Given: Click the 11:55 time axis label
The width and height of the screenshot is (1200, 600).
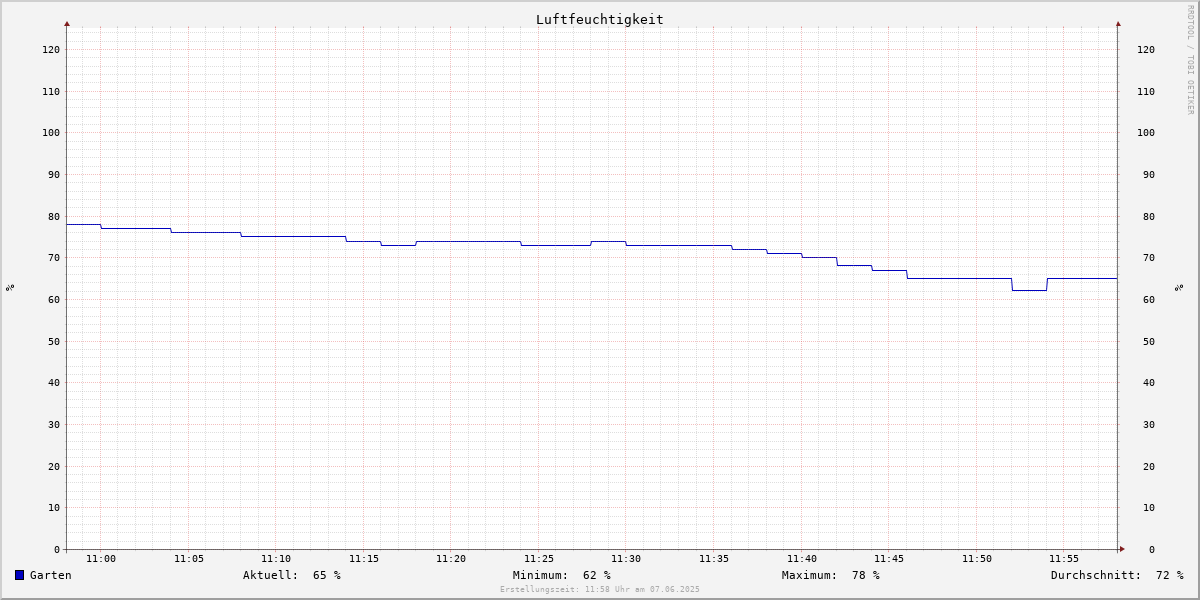Looking at the screenshot, I should click(1064, 559).
